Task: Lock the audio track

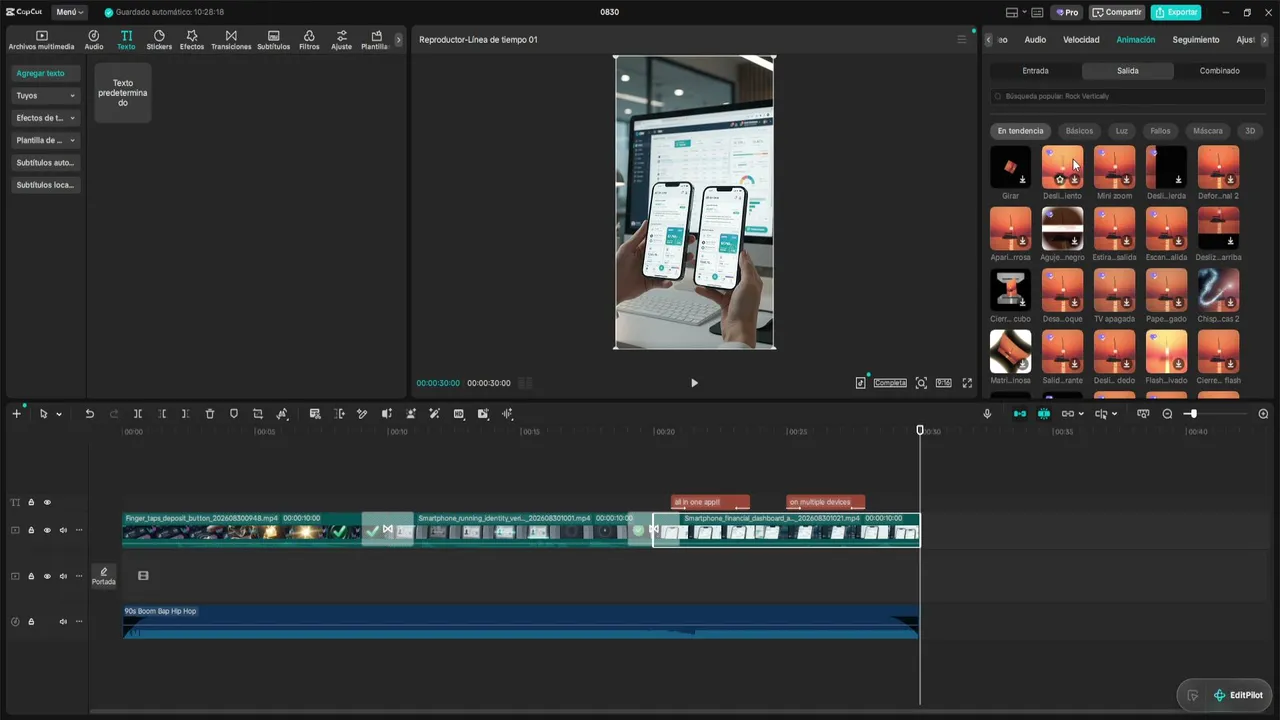Action: (31, 621)
